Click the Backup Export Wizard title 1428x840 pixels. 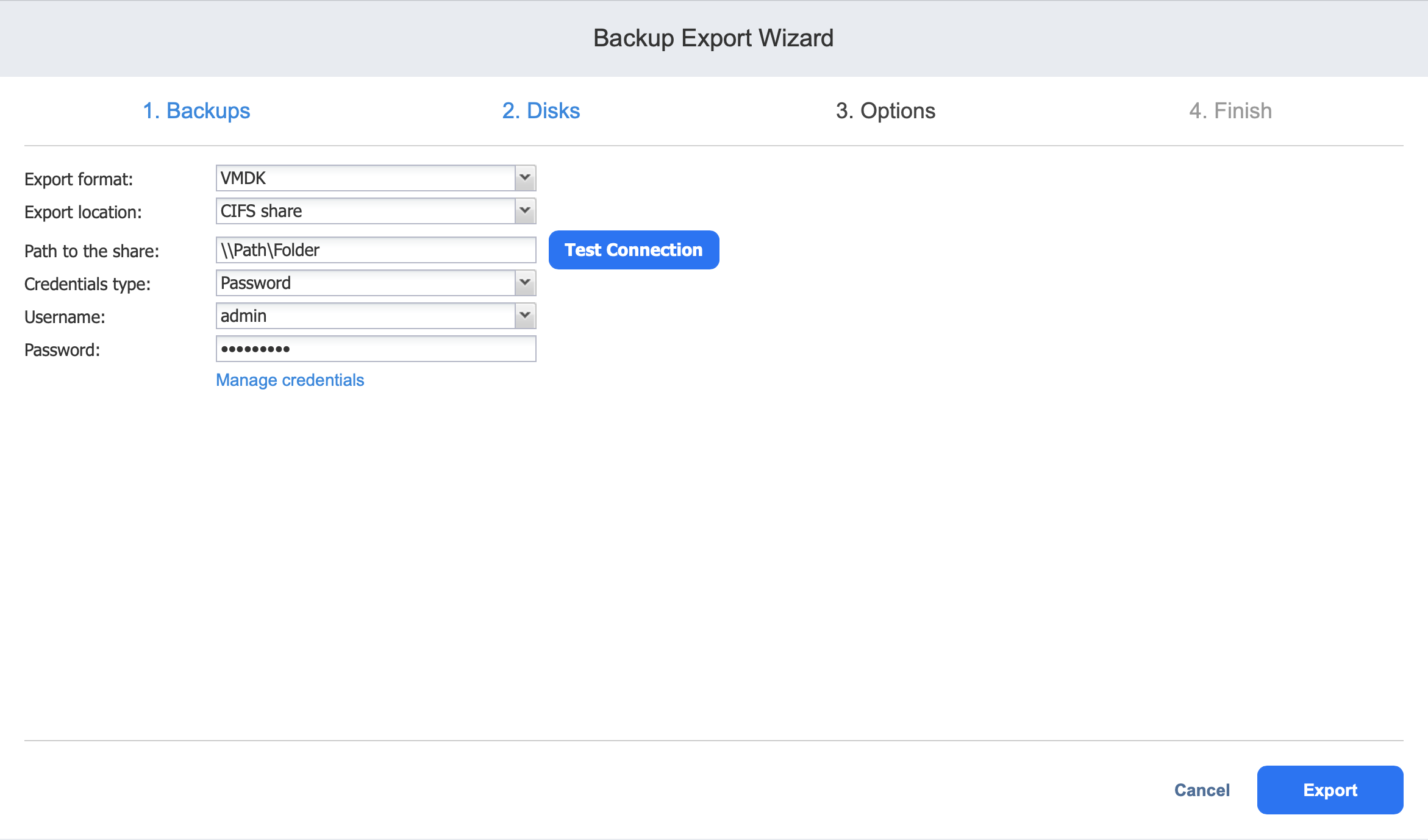coord(713,38)
